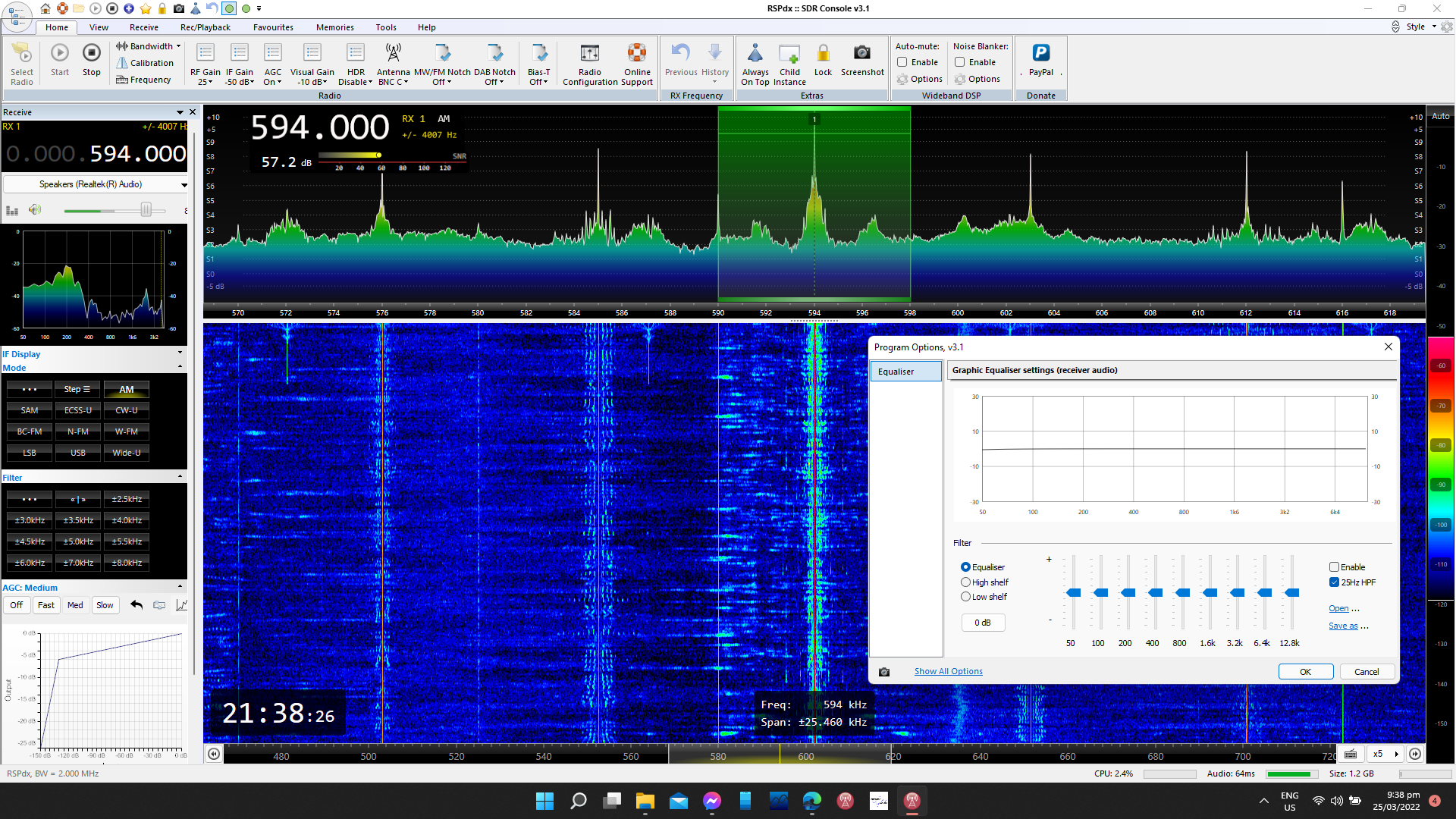Click the Stop radio icon
The image size is (1456, 819).
(91, 53)
